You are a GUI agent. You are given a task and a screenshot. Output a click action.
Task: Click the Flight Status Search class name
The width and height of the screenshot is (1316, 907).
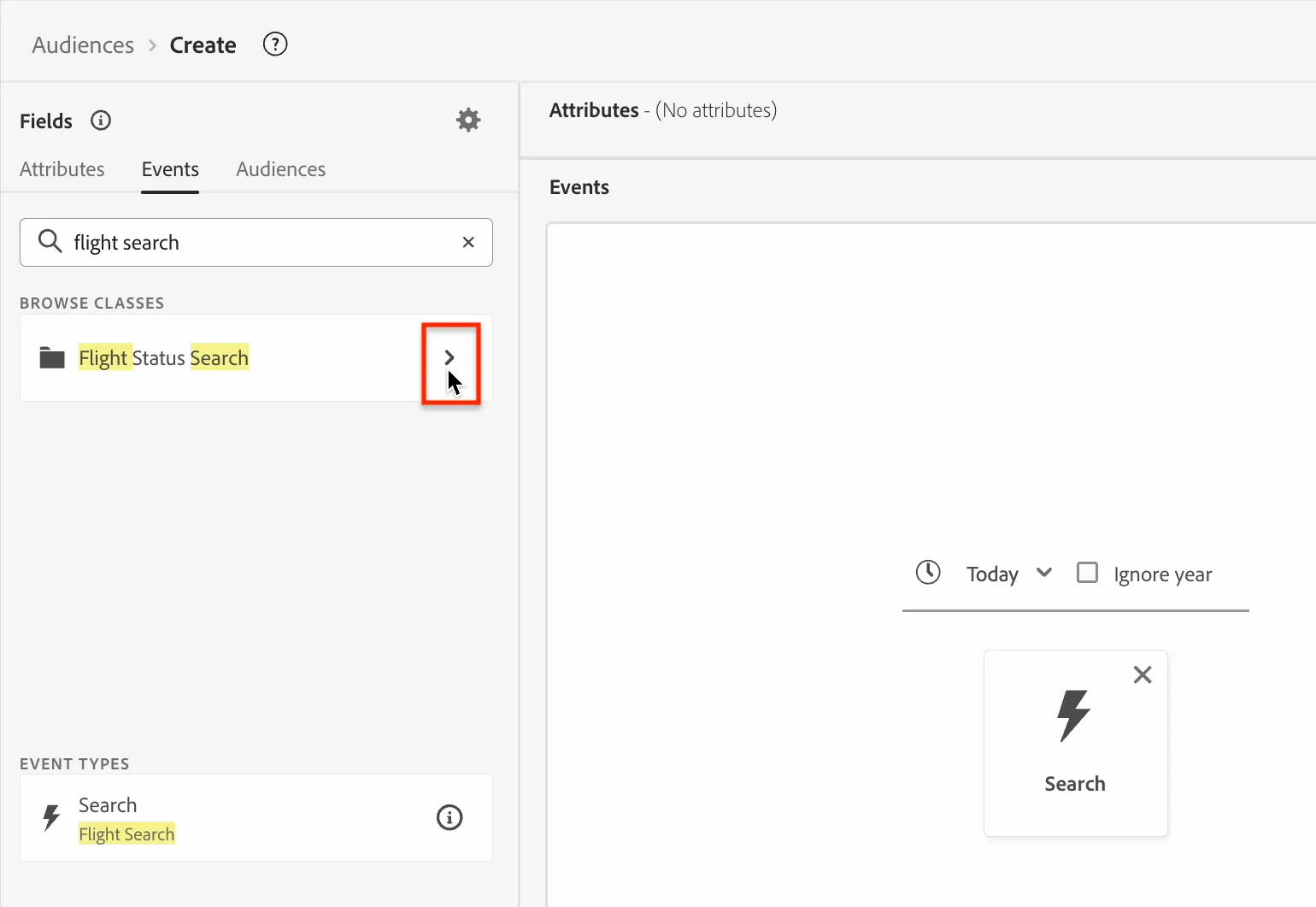click(x=163, y=357)
